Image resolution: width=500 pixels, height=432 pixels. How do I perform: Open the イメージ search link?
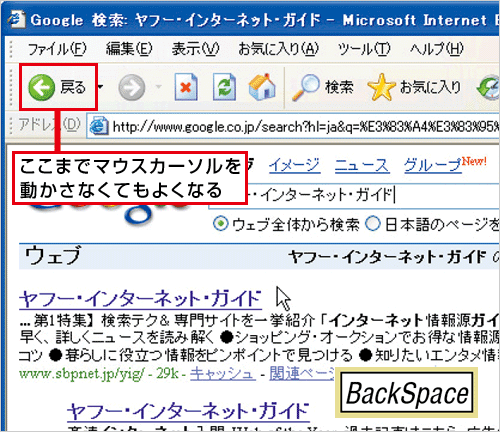point(295,165)
